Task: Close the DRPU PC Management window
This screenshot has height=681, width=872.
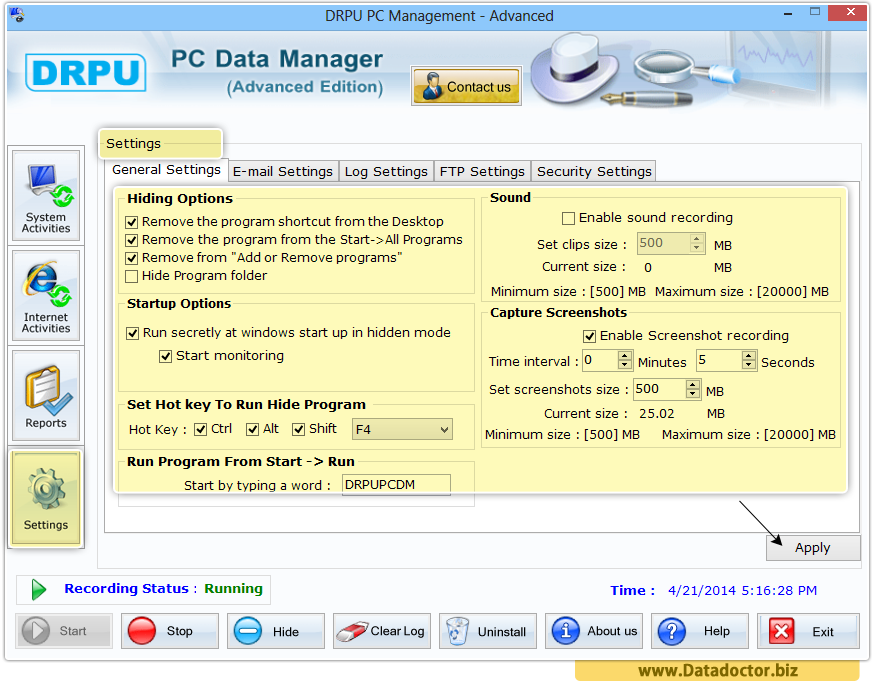Action: (x=850, y=12)
